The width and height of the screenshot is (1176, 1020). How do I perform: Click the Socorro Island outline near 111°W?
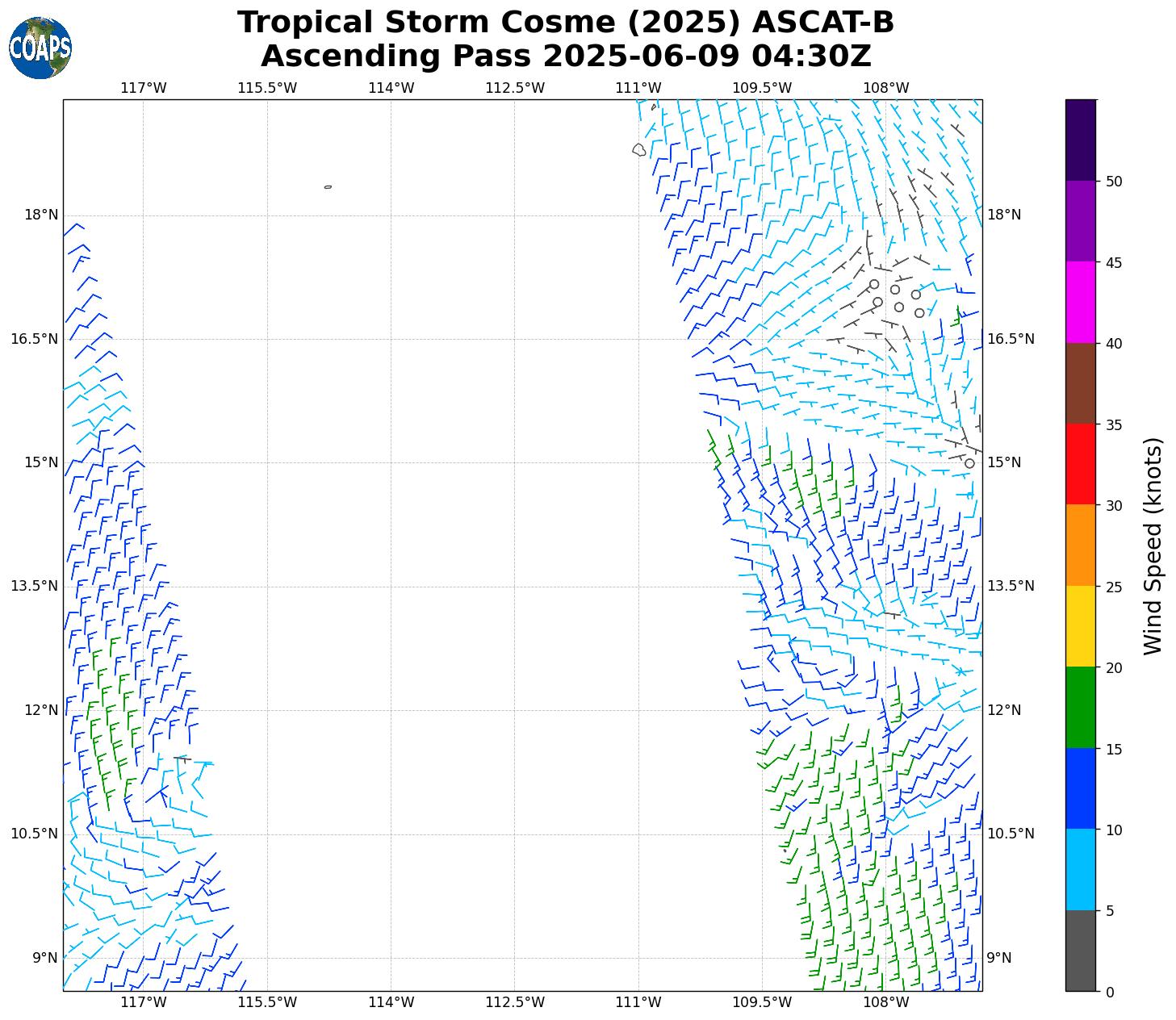[x=638, y=149]
